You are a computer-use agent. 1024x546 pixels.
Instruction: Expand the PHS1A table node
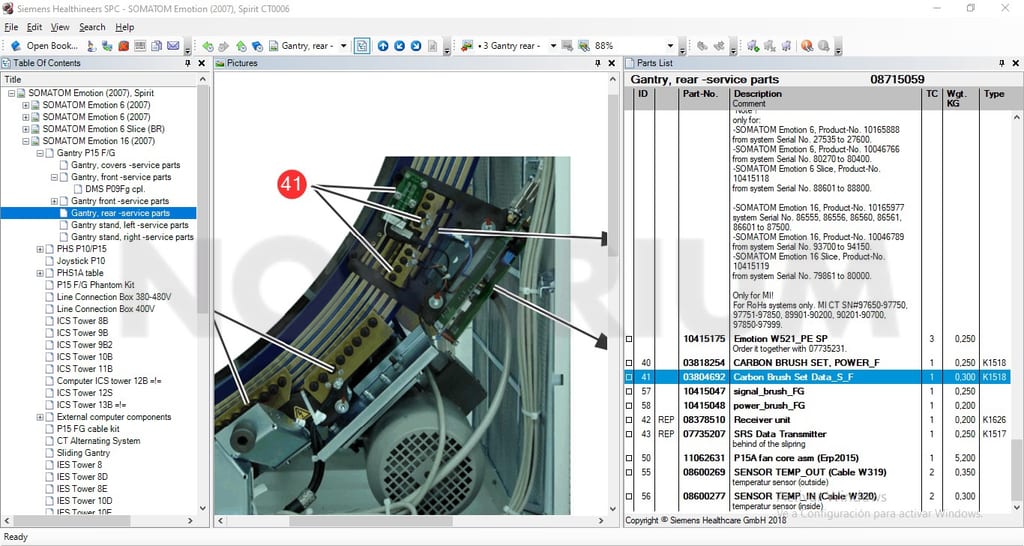[40, 273]
